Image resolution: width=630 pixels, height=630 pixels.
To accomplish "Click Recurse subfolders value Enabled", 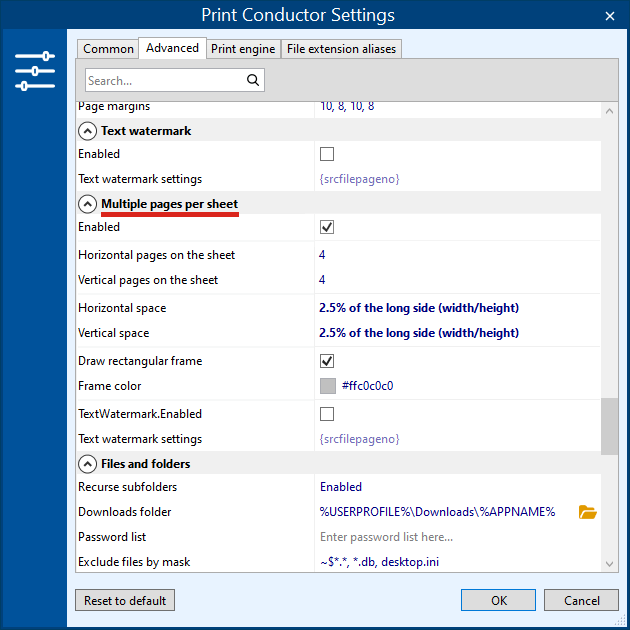I will point(341,487).
